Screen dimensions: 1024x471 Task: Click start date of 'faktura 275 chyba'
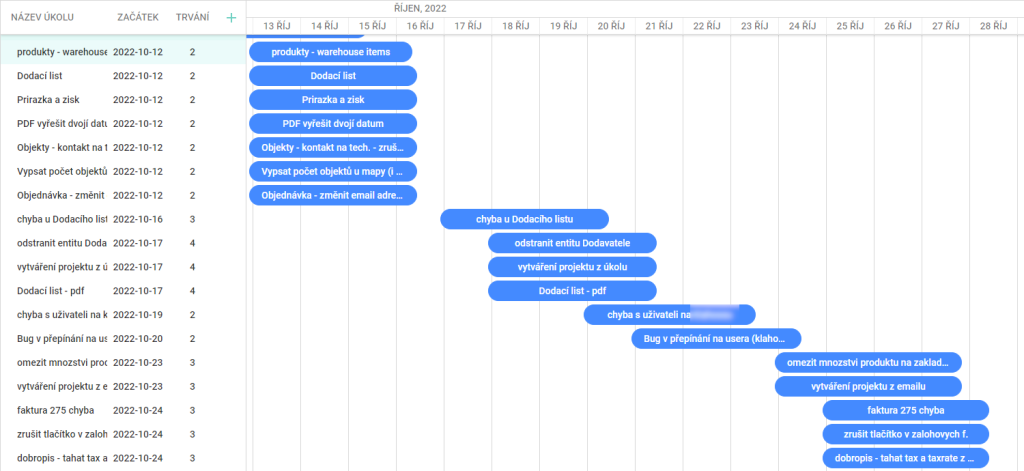137,410
